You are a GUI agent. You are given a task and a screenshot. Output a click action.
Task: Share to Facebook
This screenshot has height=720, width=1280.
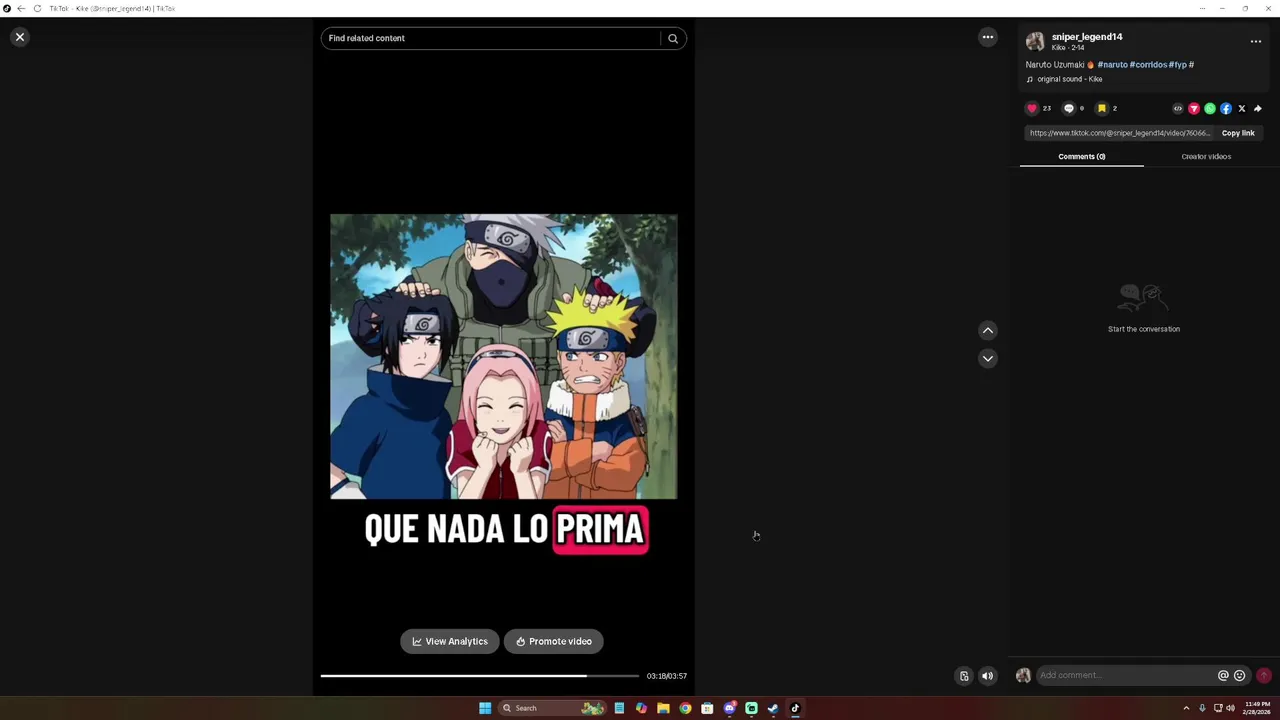[x=1226, y=108]
